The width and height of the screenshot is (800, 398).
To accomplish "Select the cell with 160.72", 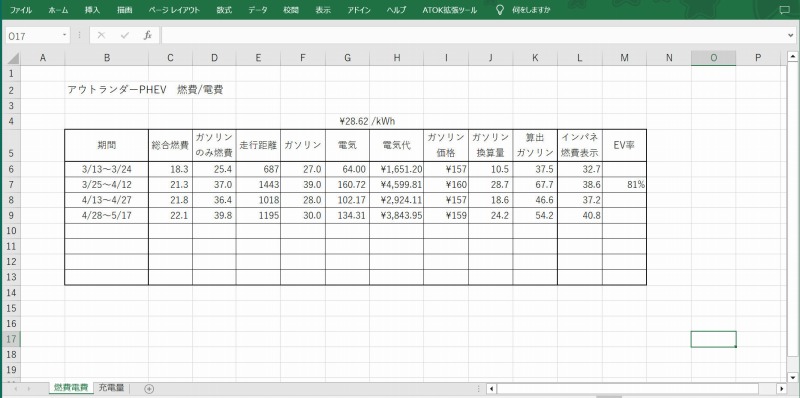I will click(x=347, y=184).
